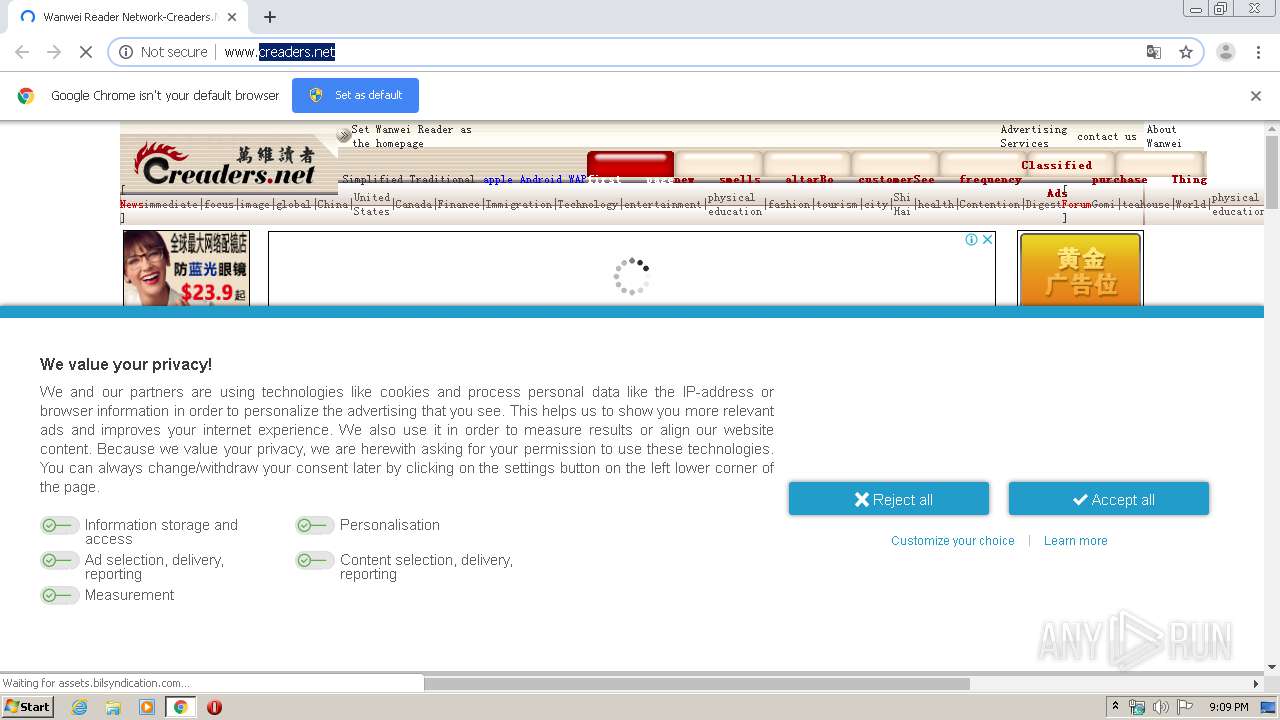
Task: Click Reject all button
Action: (x=889, y=499)
